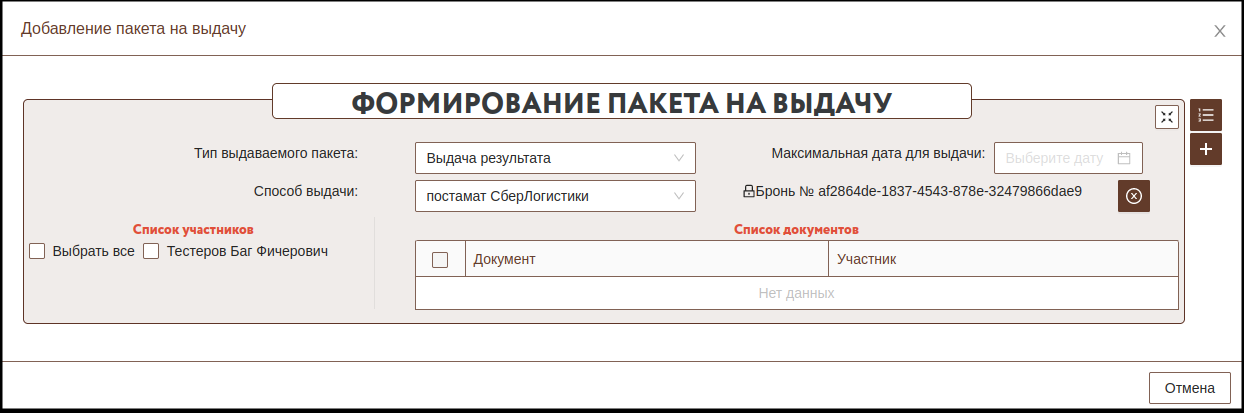This screenshot has width=1244, height=413.
Task: Select participant Тестеров Баг Фичерович checkbox
Action: coord(152,252)
